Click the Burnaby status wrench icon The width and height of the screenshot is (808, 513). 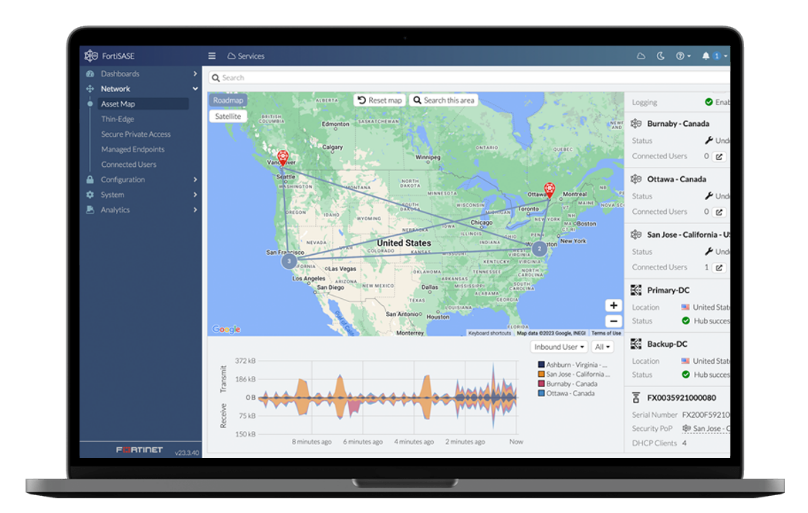709,141
